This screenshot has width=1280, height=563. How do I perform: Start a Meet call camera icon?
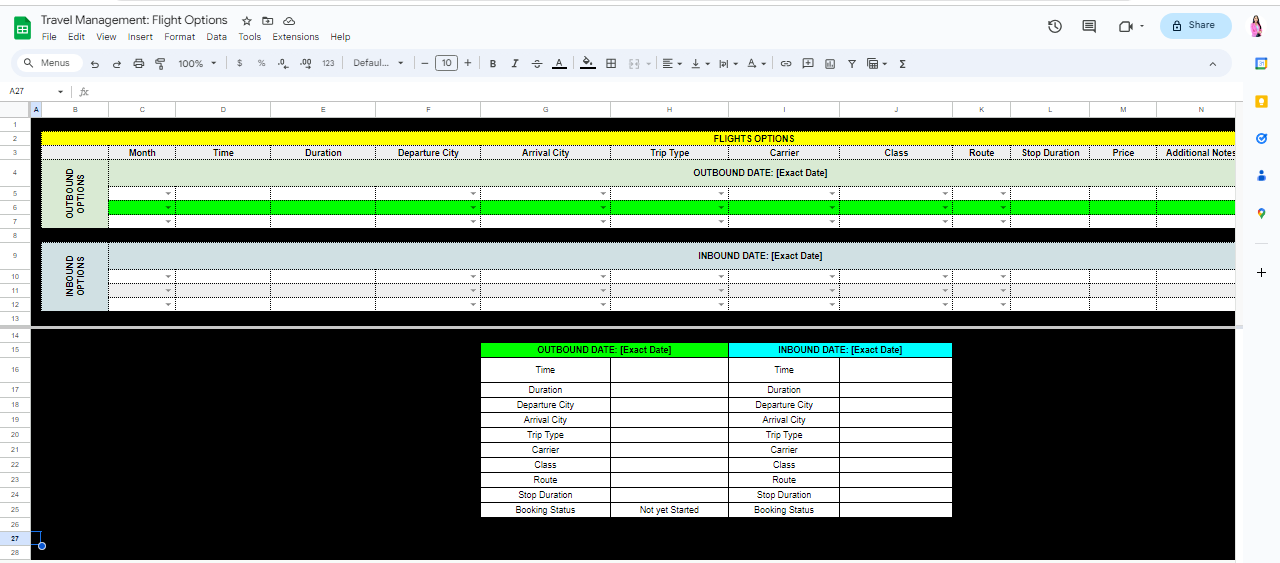tap(1127, 26)
